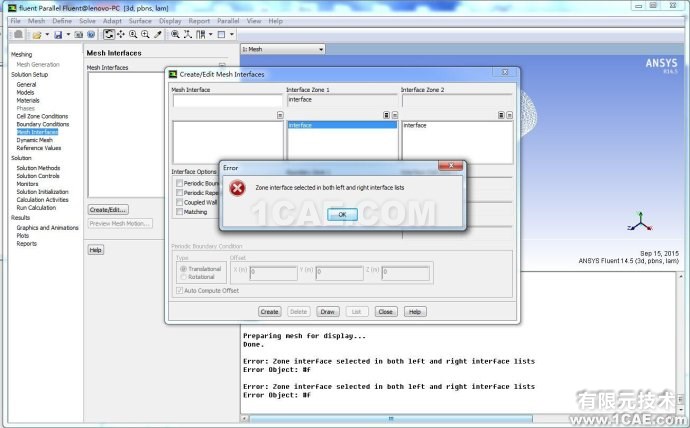Screen dimensions: 690x428
Task: Select Run Calculation in navigation tree
Action: (x=36, y=208)
